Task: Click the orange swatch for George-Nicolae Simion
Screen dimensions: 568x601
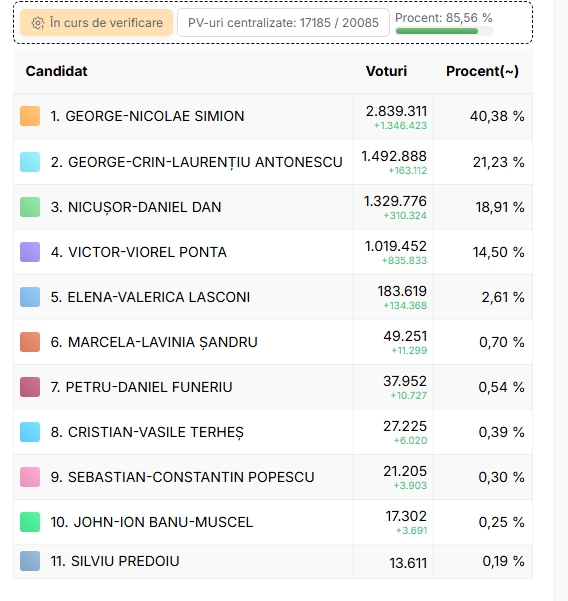Action: pos(30,116)
